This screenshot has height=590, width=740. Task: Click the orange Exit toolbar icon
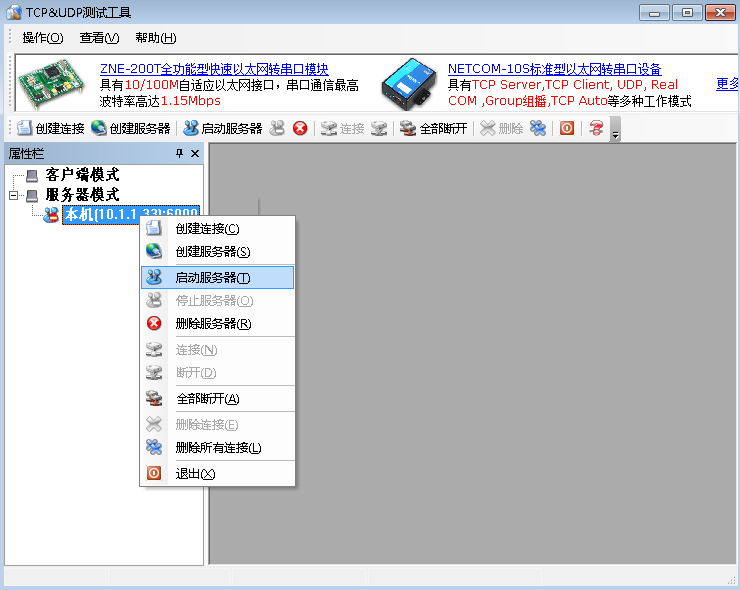(x=567, y=128)
